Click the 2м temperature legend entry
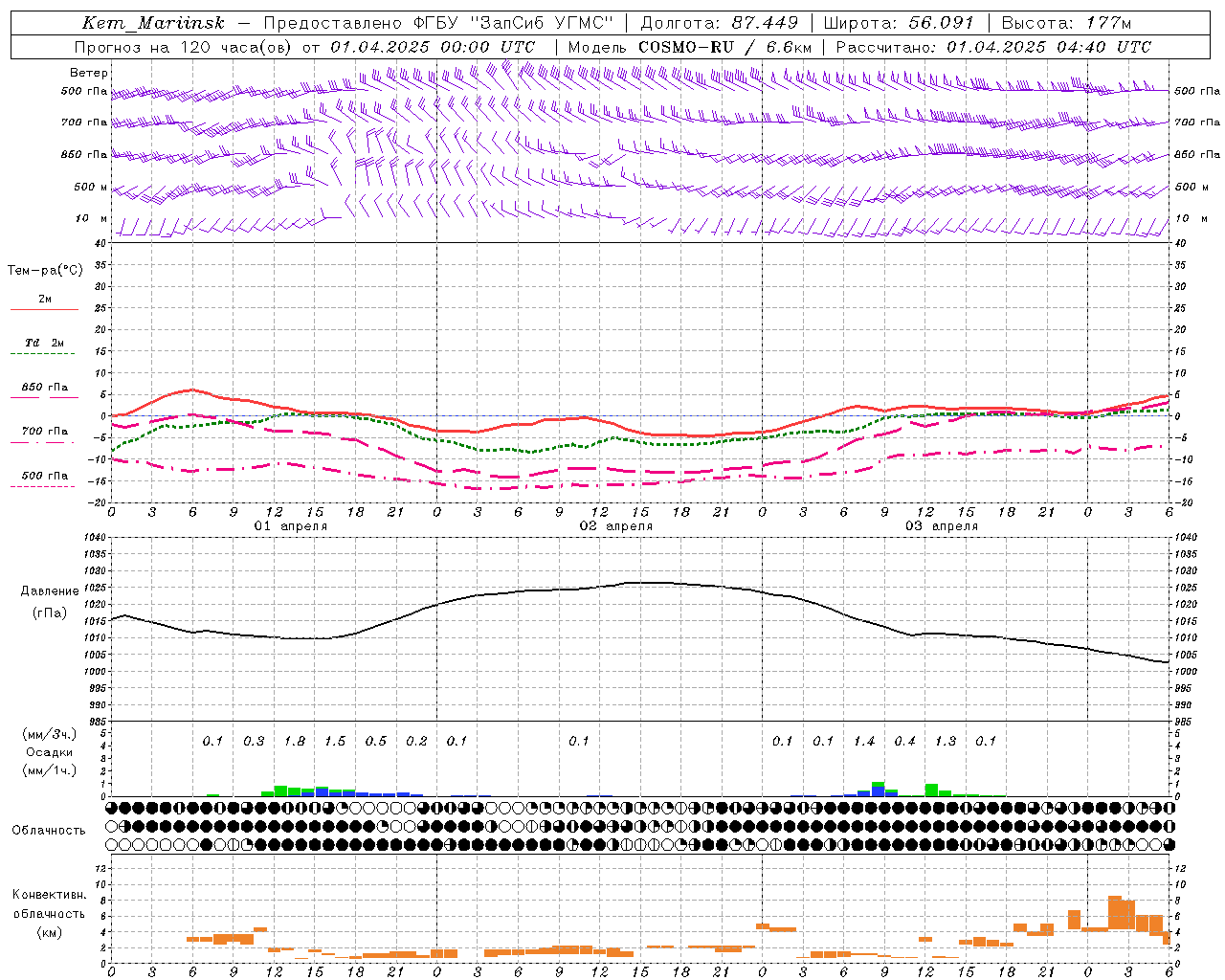 45,300
